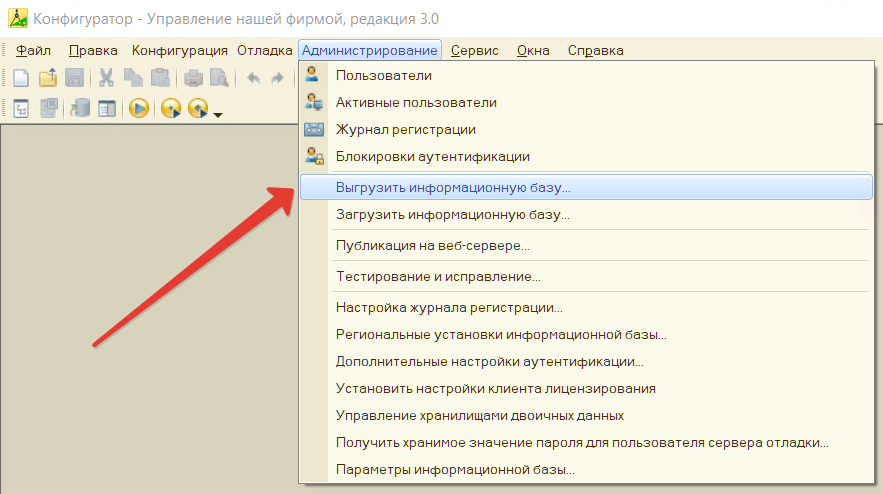Select Тестирование и исправление...
Image resolution: width=883 pixels, height=494 pixels.
[586, 277]
